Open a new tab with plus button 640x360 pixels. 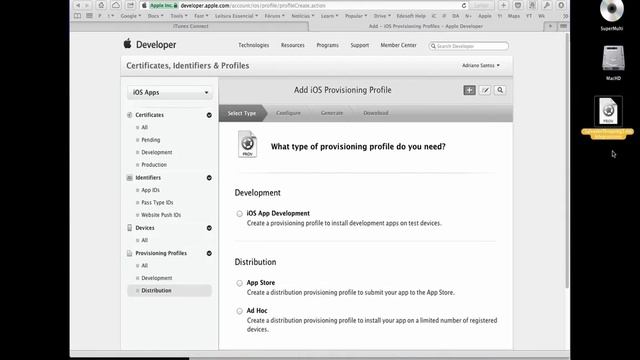click(550, 26)
